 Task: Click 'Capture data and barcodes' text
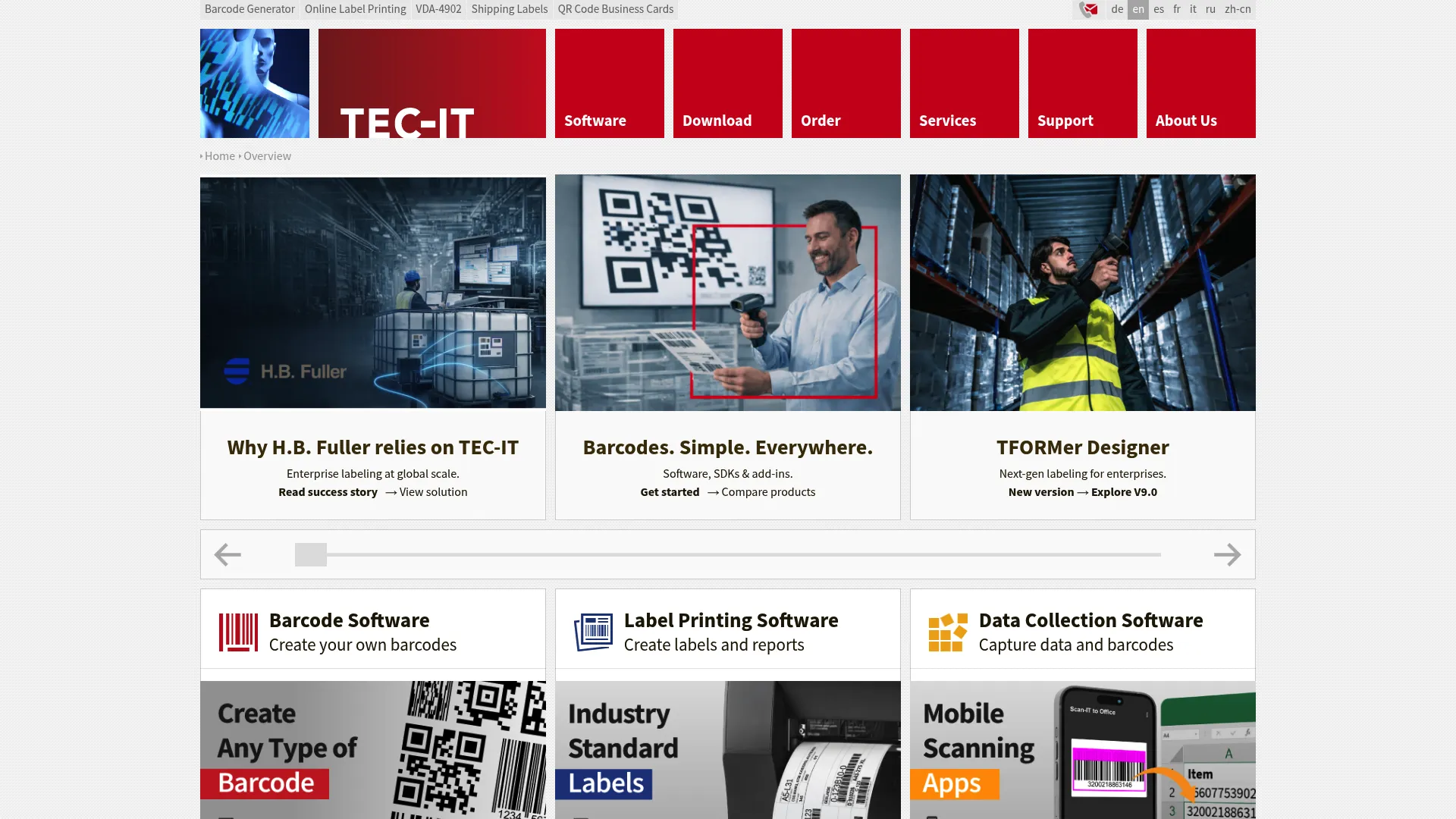[1075, 645]
